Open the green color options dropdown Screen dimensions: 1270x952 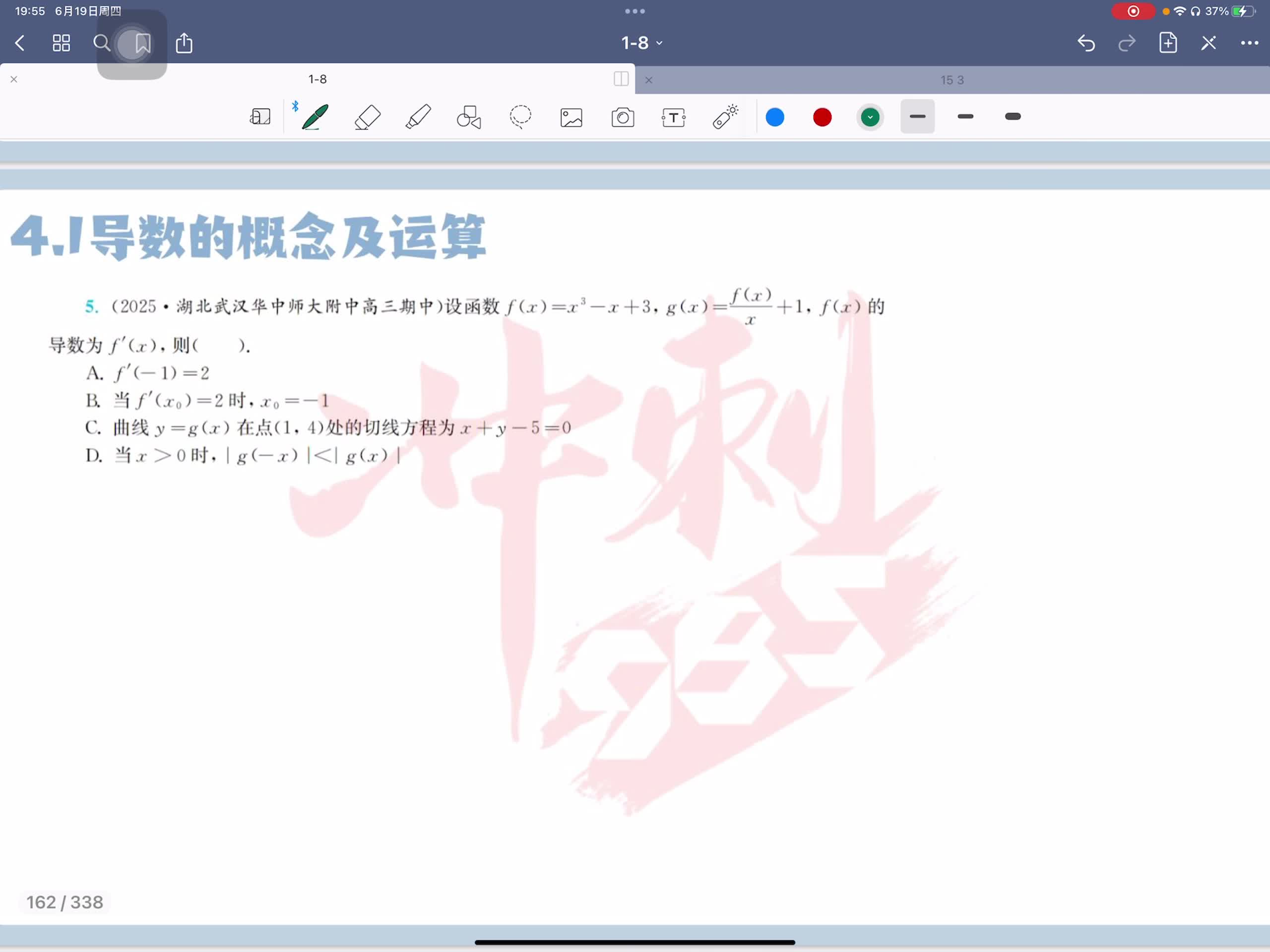[x=870, y=117]
